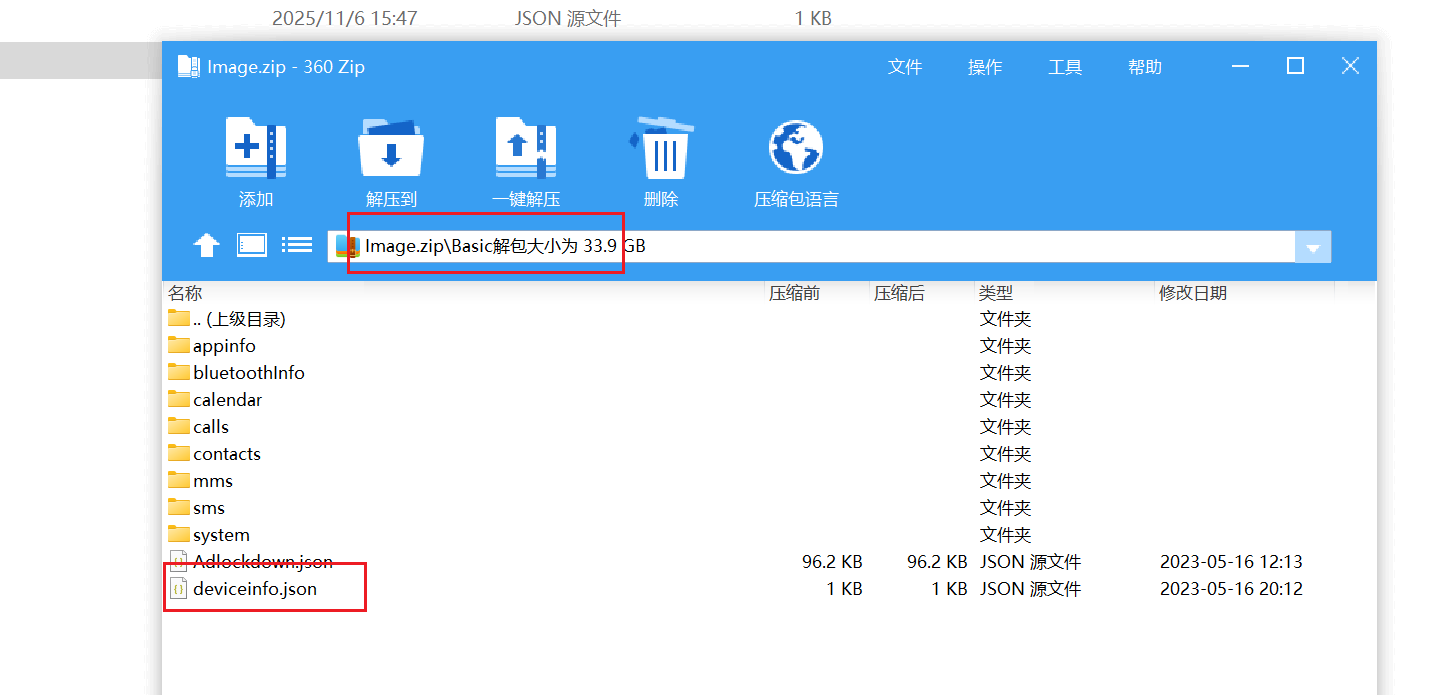Image resolution: width=1440 pixels, height=695 pixels.
Task: Sort by 修改日期 (Modified date) column header
Action: 1193,293
